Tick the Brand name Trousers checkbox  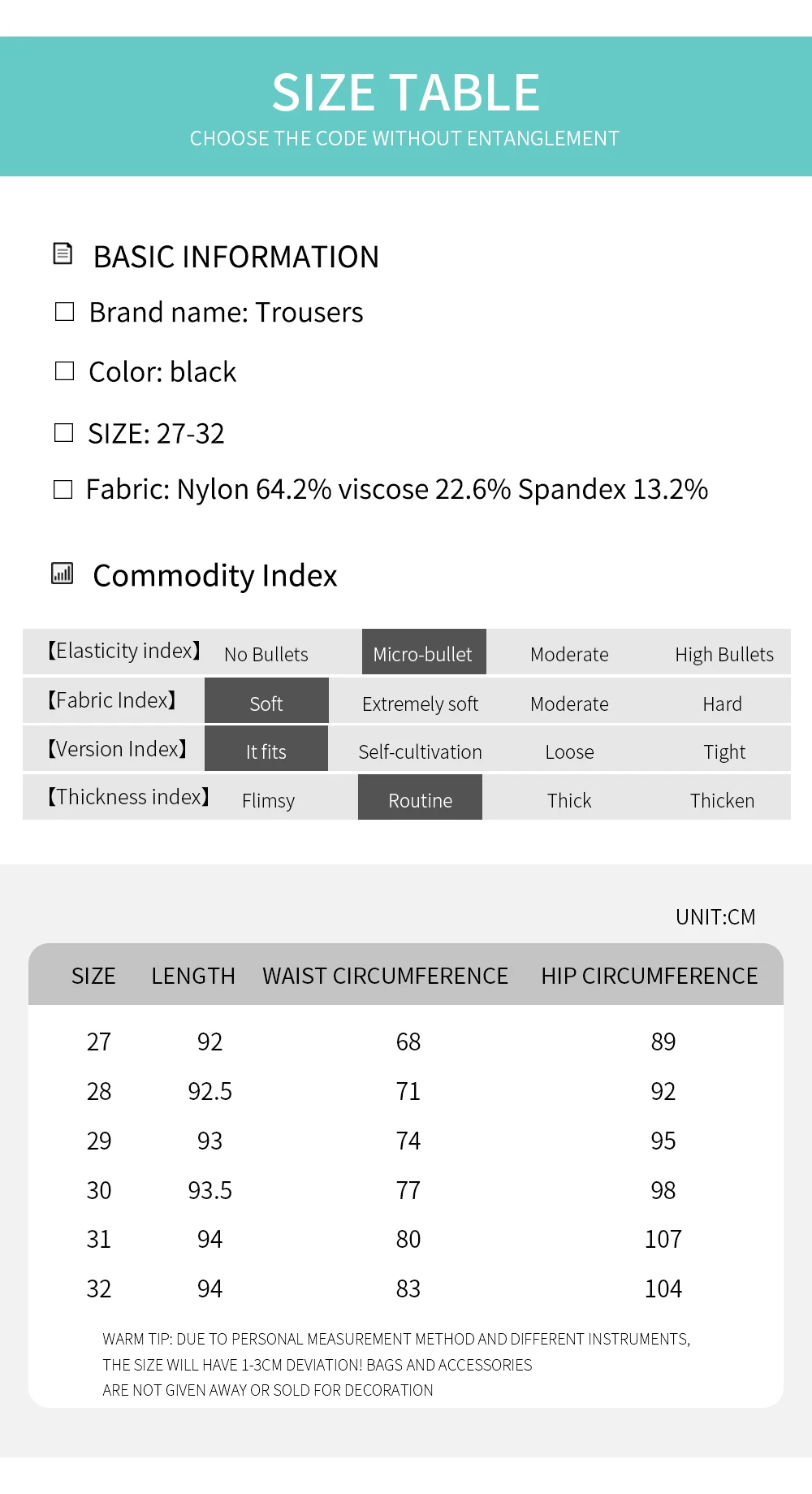coord(64,312)
